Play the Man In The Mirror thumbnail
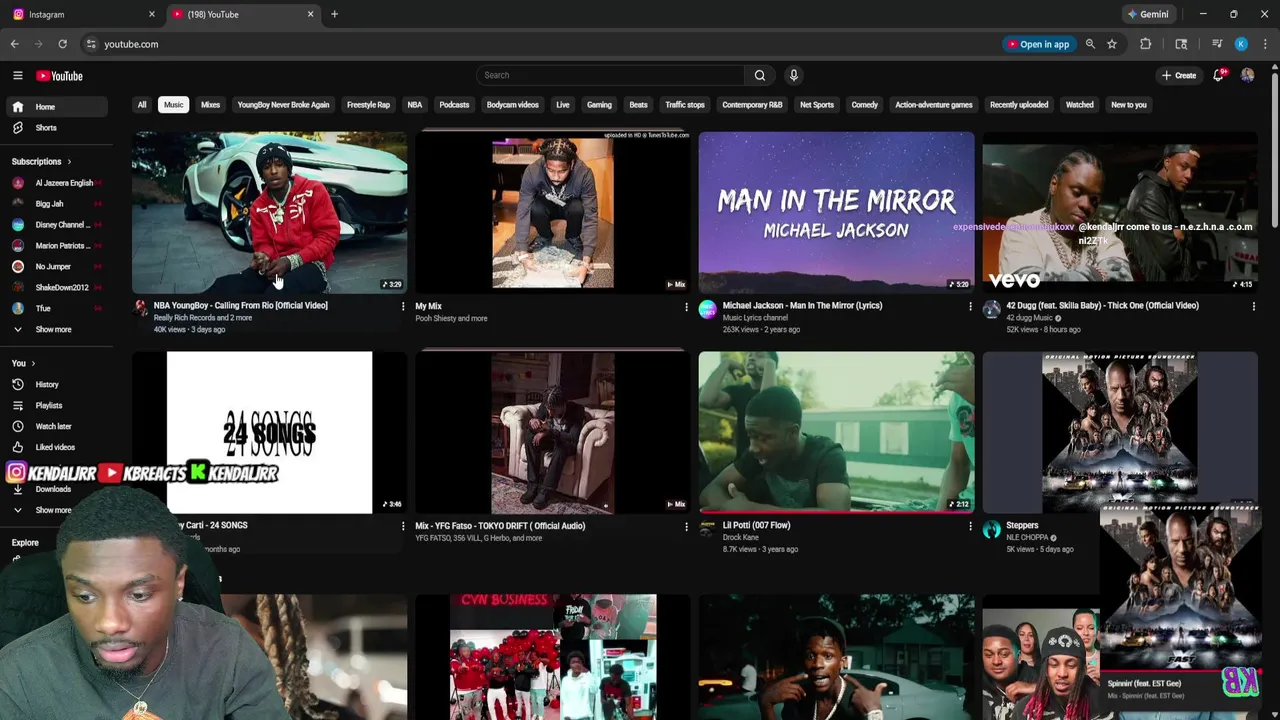 836,212
